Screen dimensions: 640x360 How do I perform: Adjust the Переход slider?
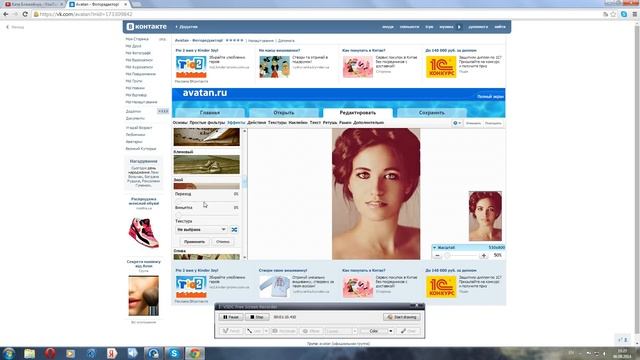point(206,201)
